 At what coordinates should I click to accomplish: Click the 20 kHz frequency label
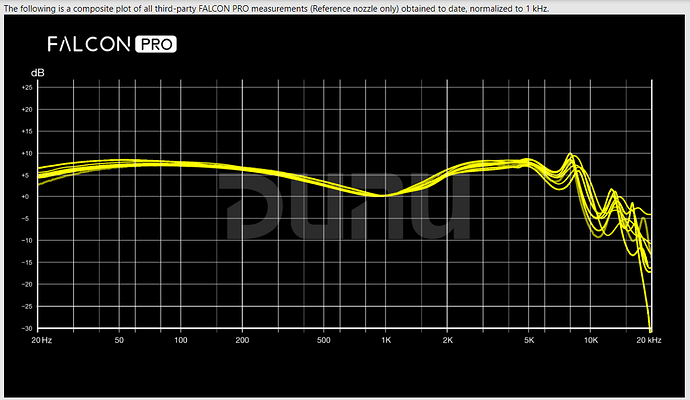click(x=649, y=340)
